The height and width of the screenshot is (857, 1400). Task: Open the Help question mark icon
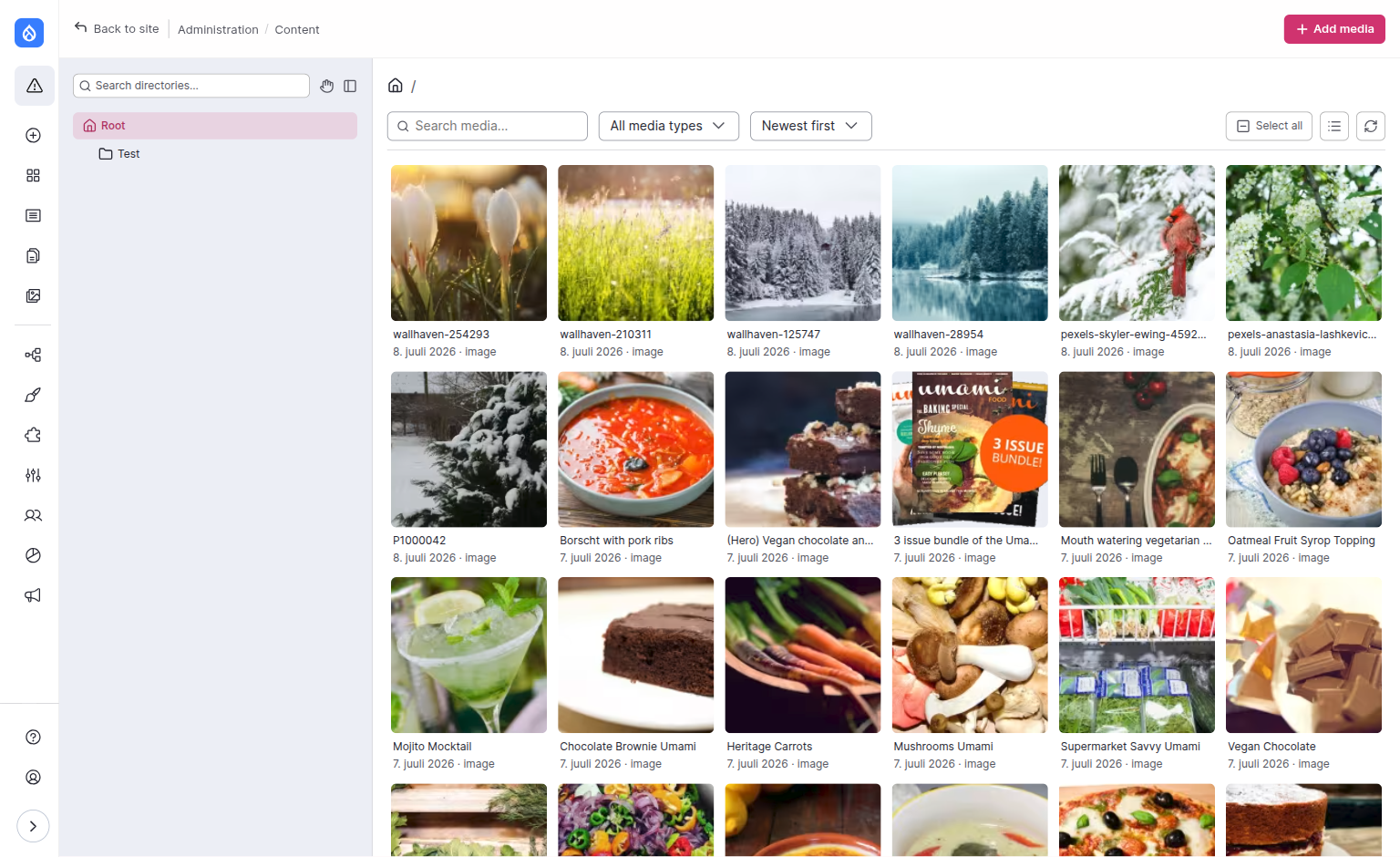click(x=33, y=737)
